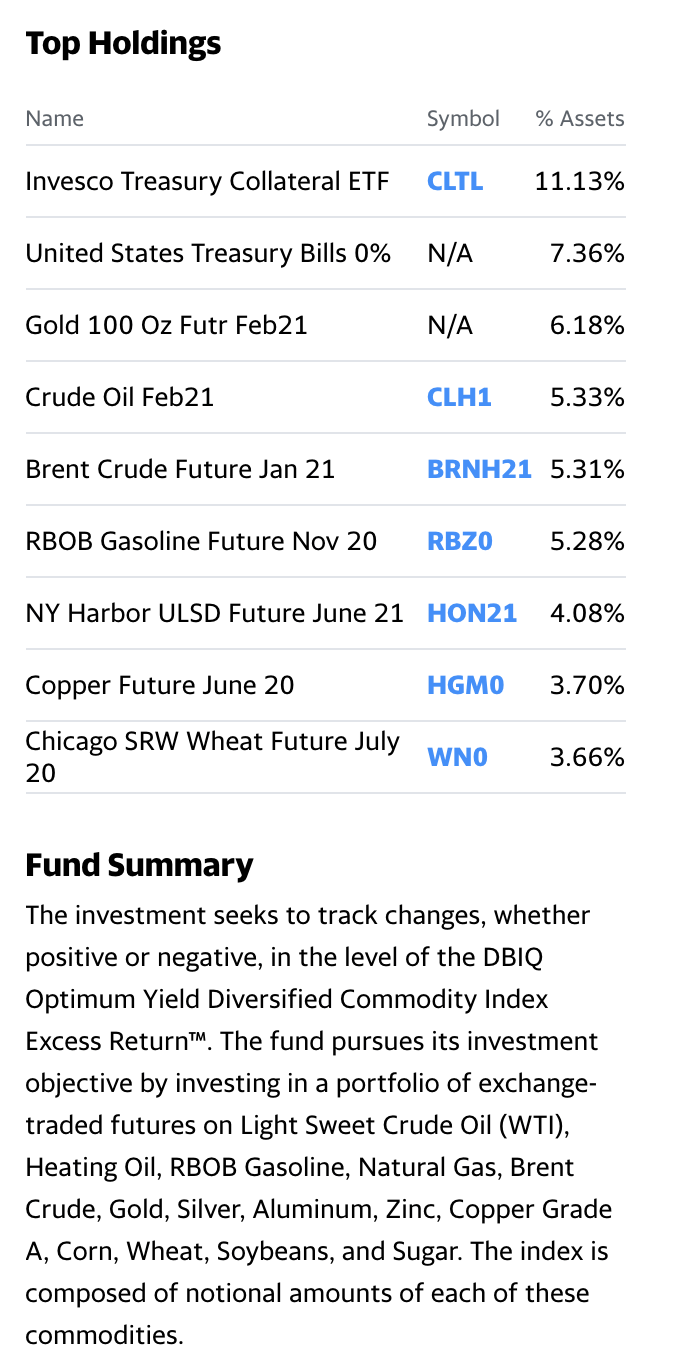Select the United States Treasury Bills row
688x1366 pixels.
[325, 253]
